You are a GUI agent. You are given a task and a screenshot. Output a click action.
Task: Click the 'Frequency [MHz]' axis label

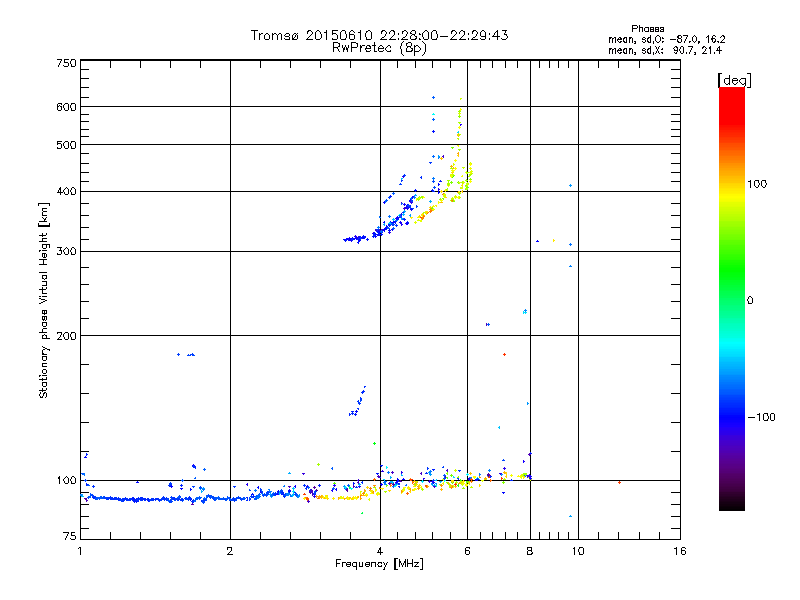pos(379,564)
